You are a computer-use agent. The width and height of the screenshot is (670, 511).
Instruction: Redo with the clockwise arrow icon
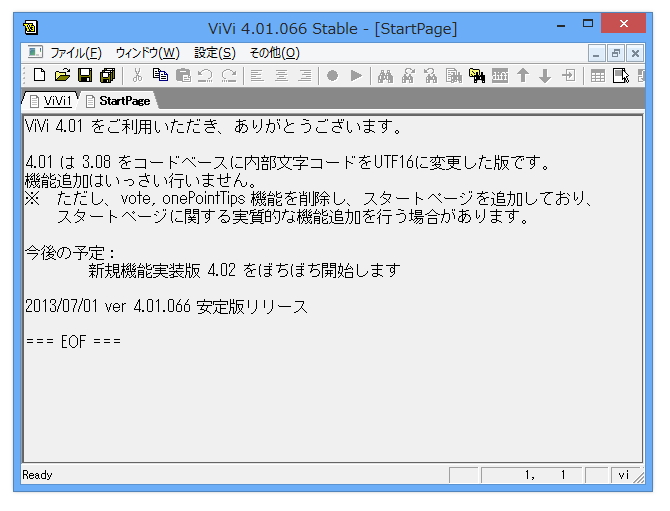coord(229,76)
